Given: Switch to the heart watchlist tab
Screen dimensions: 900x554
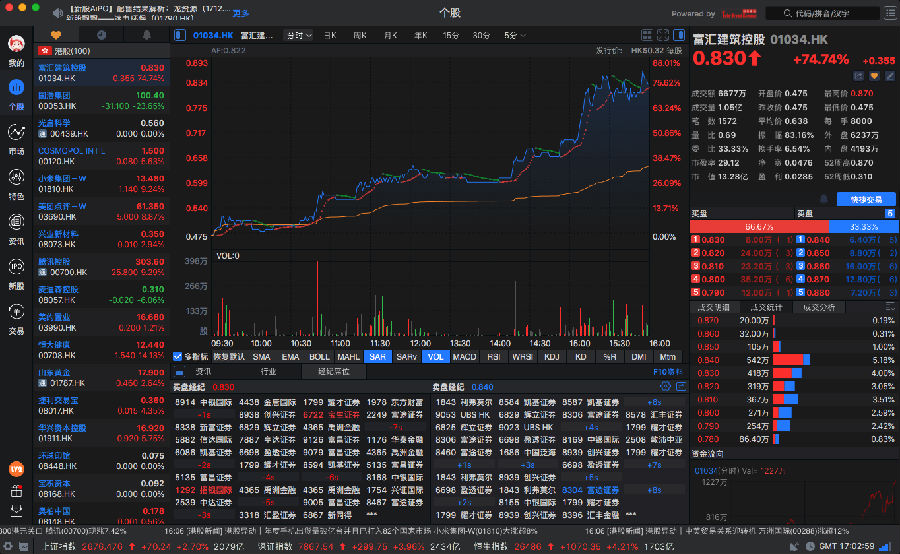Looking at the screenshot, I should pyautogui.click(x=56, y=35).
